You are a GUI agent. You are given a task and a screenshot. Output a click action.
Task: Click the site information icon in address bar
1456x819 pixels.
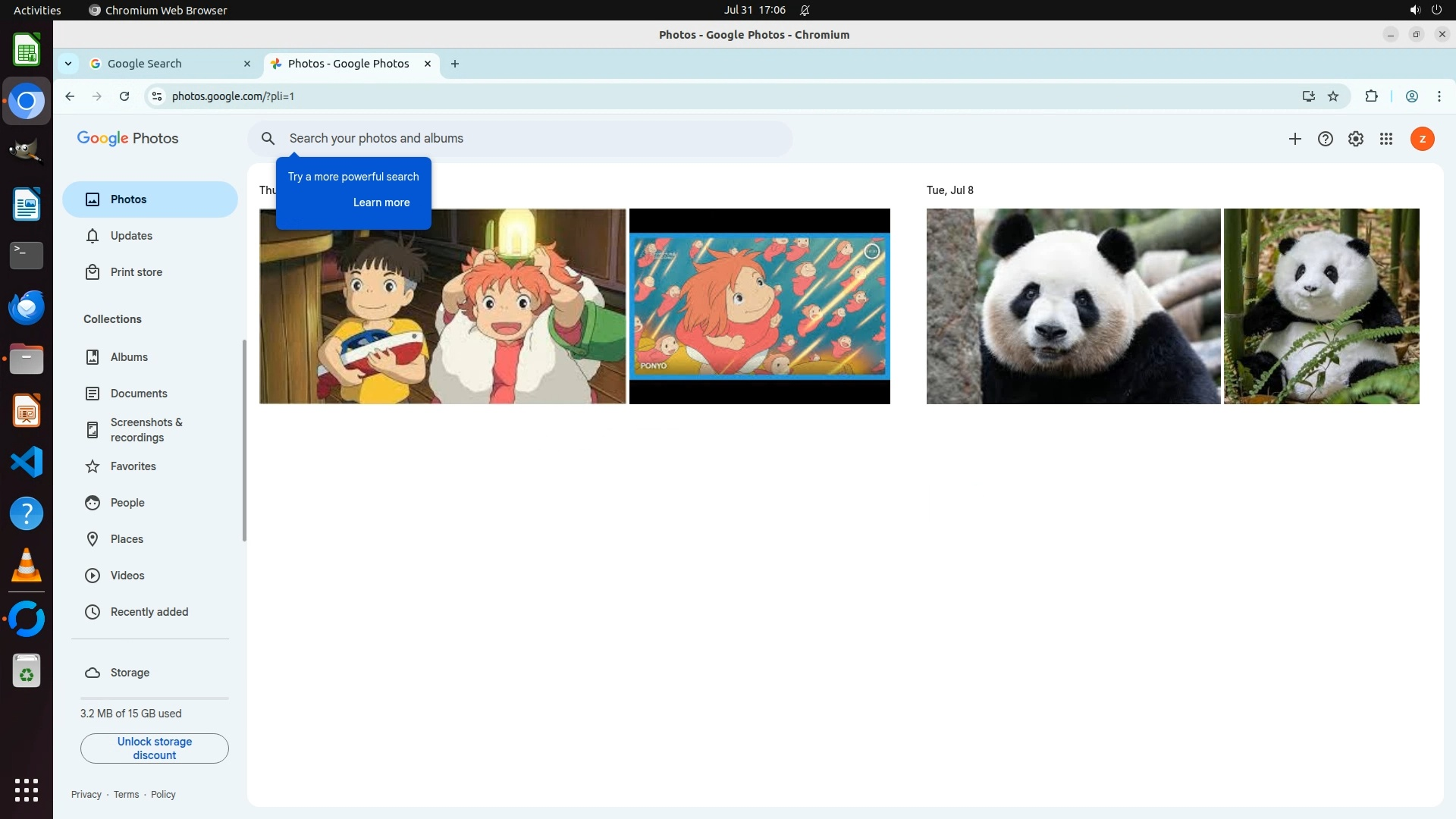(x=157, y=96)
